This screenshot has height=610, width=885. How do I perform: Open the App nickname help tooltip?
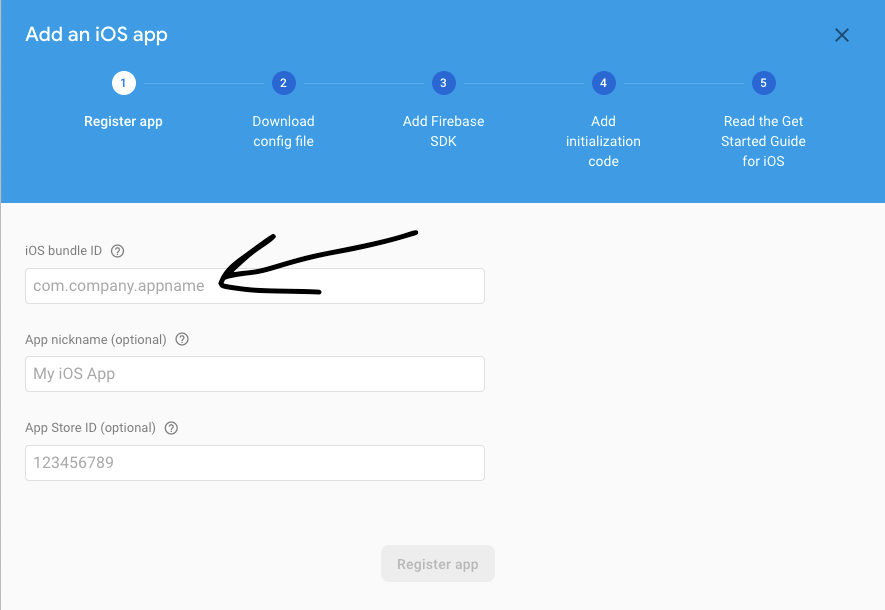point(181,339)
